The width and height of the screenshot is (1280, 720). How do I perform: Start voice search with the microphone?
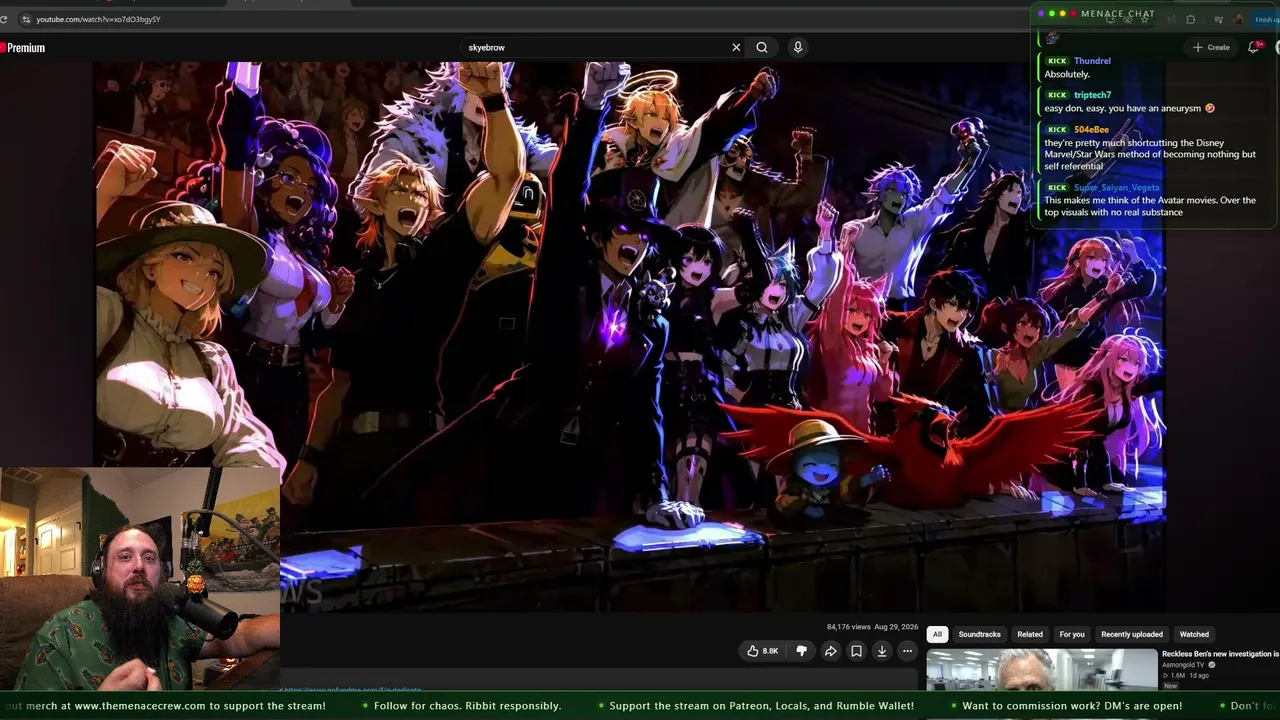[798, 47]
